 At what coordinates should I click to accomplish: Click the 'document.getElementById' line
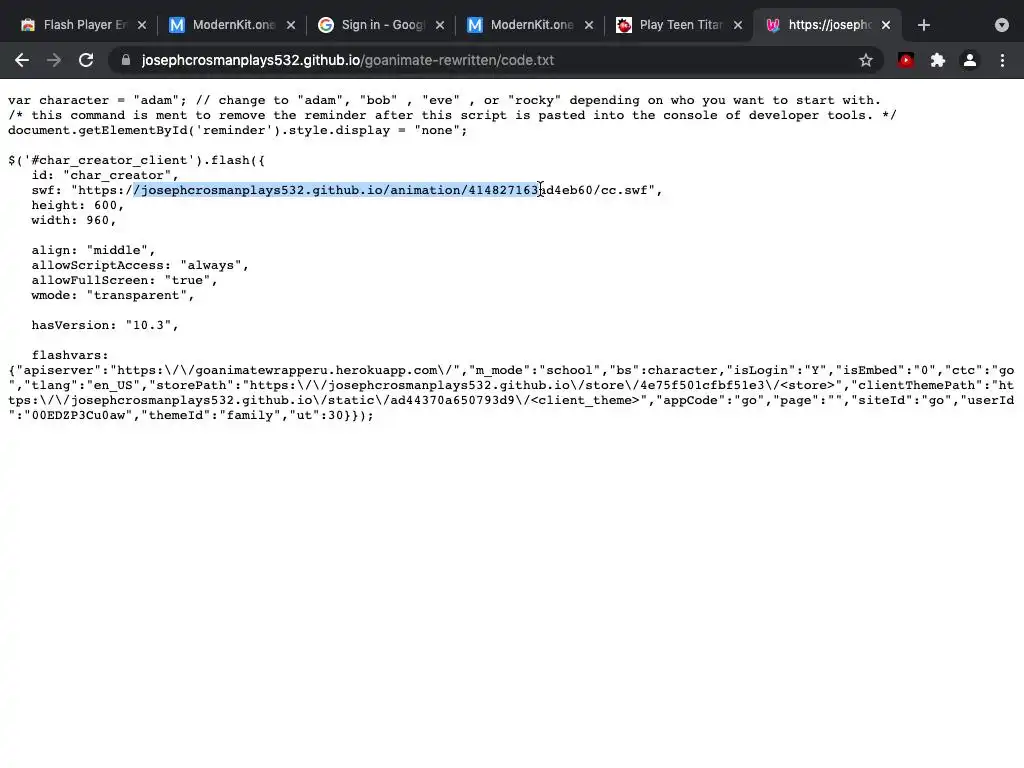click(x=238, y=130)
